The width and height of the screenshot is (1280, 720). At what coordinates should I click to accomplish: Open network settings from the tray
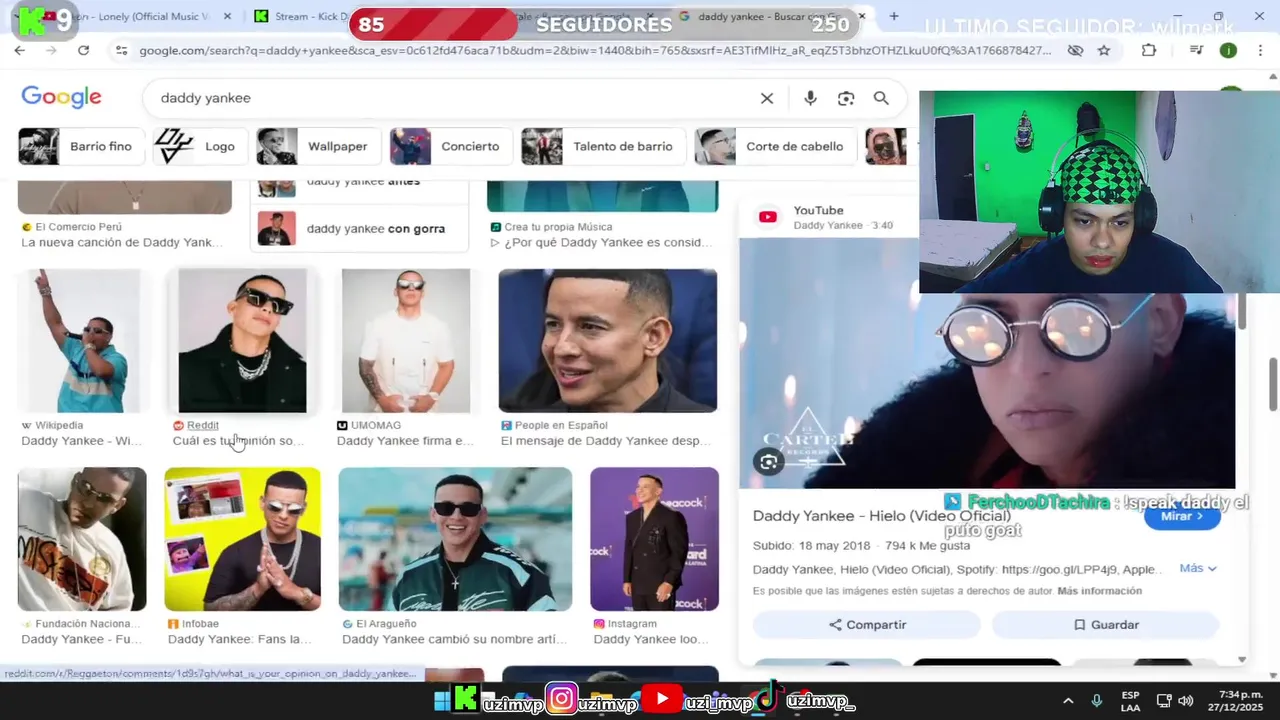click(x=1164, y=701)
